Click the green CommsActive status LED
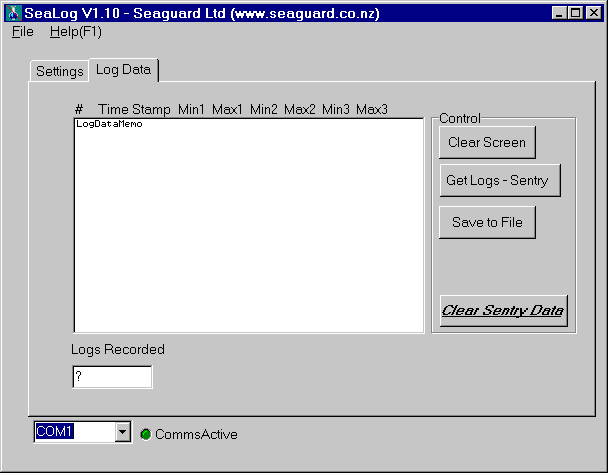Screen dimensions: 608x473 point(145,434)
